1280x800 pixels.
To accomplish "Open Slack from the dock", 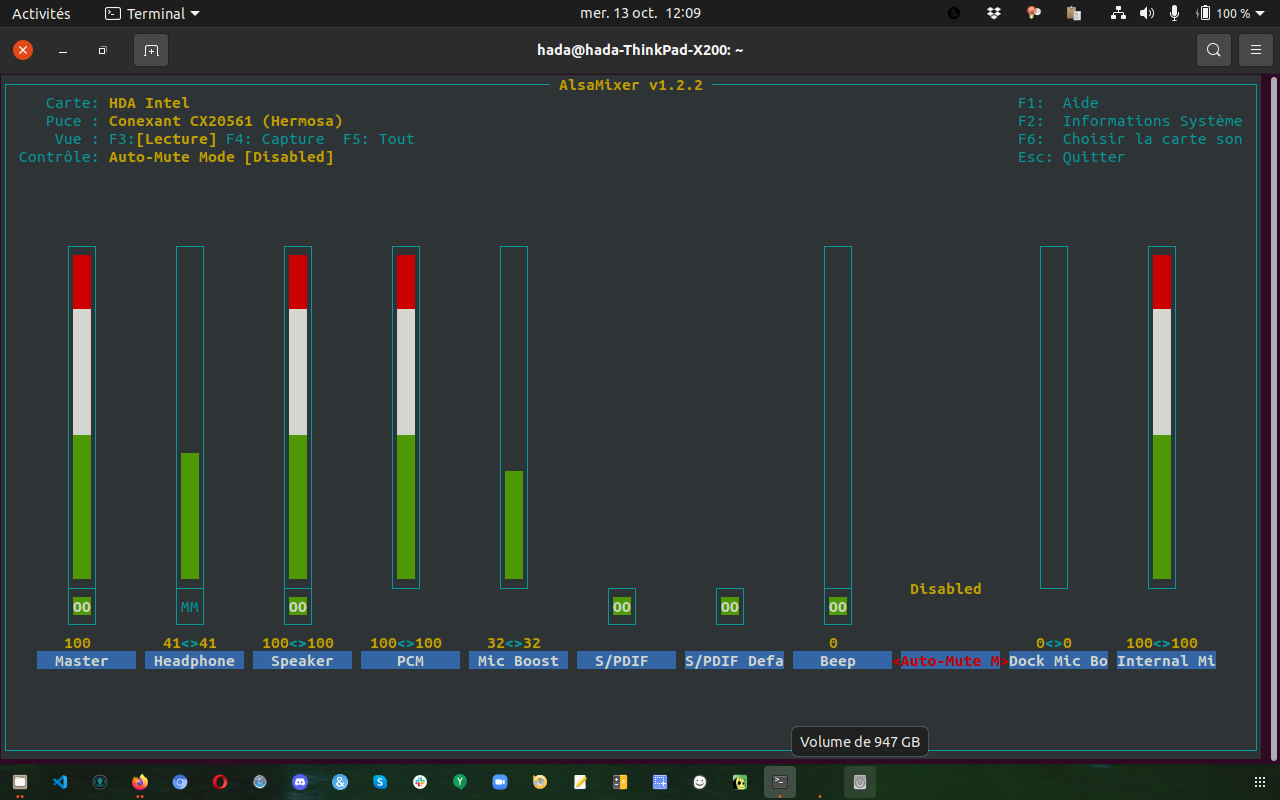I will 420,782.
